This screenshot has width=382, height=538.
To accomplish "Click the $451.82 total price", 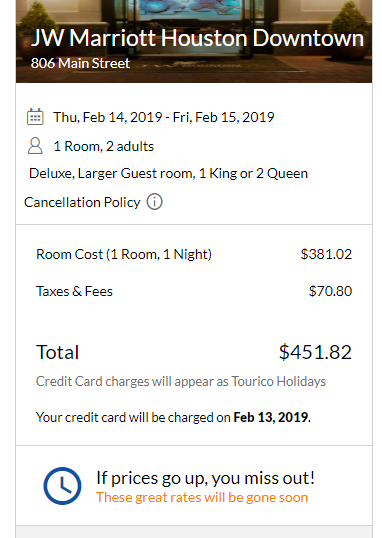I will (x=315, y=352).
